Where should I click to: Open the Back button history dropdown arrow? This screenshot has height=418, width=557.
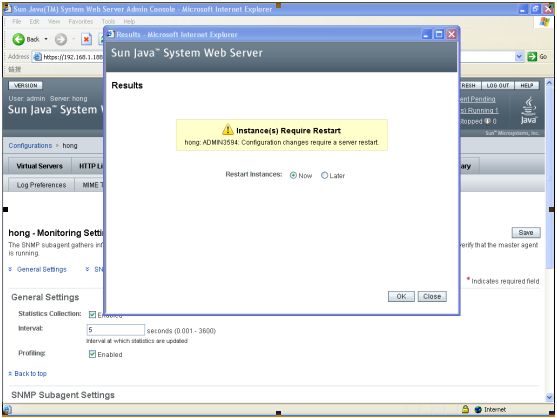(46, 39)
